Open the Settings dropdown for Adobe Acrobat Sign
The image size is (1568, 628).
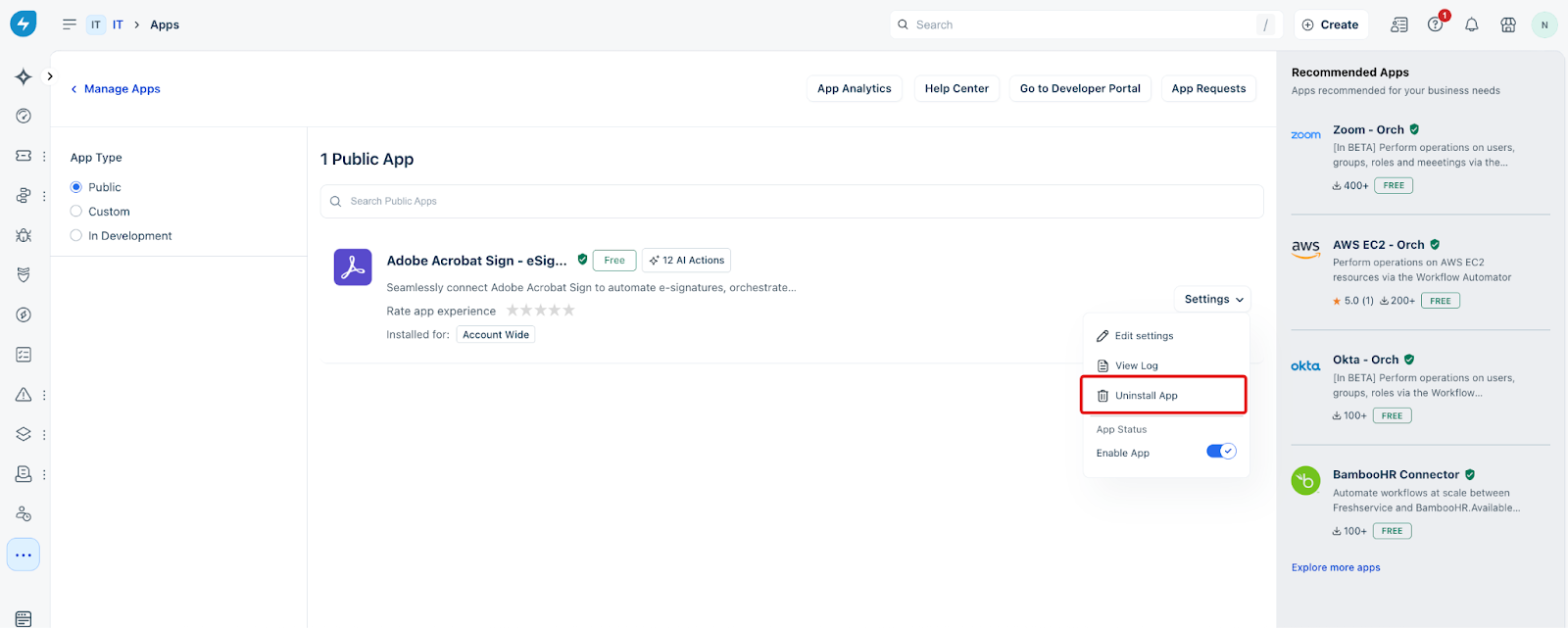pyautogui.click(x=1212, y=299)
